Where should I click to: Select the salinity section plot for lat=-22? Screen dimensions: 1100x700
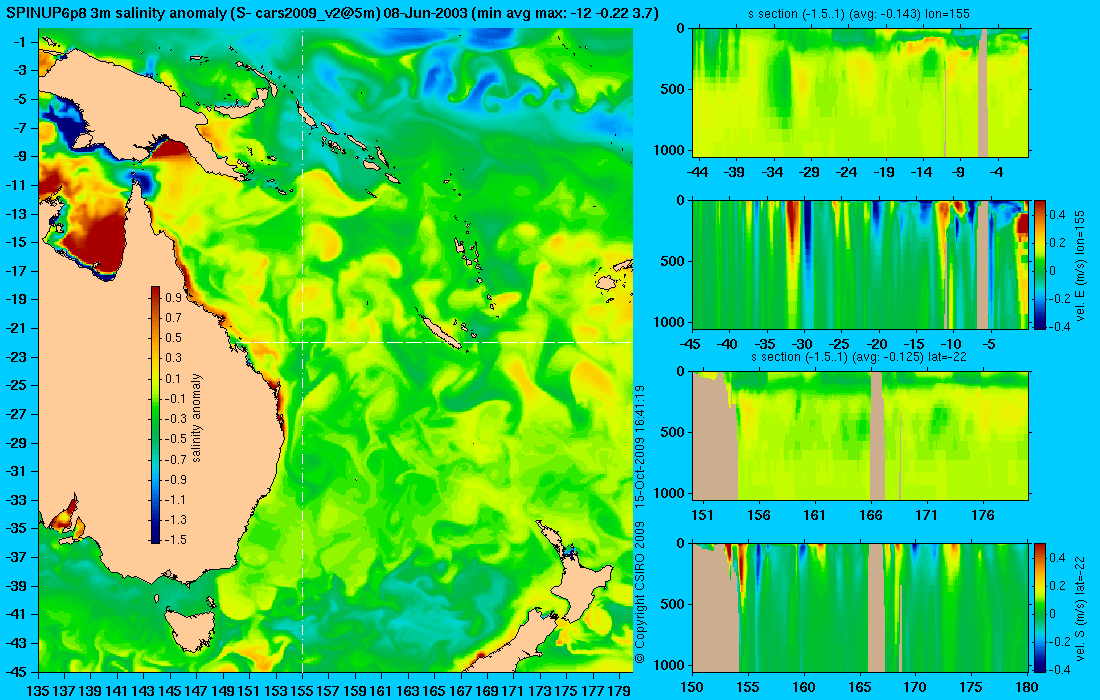point(861,436)
